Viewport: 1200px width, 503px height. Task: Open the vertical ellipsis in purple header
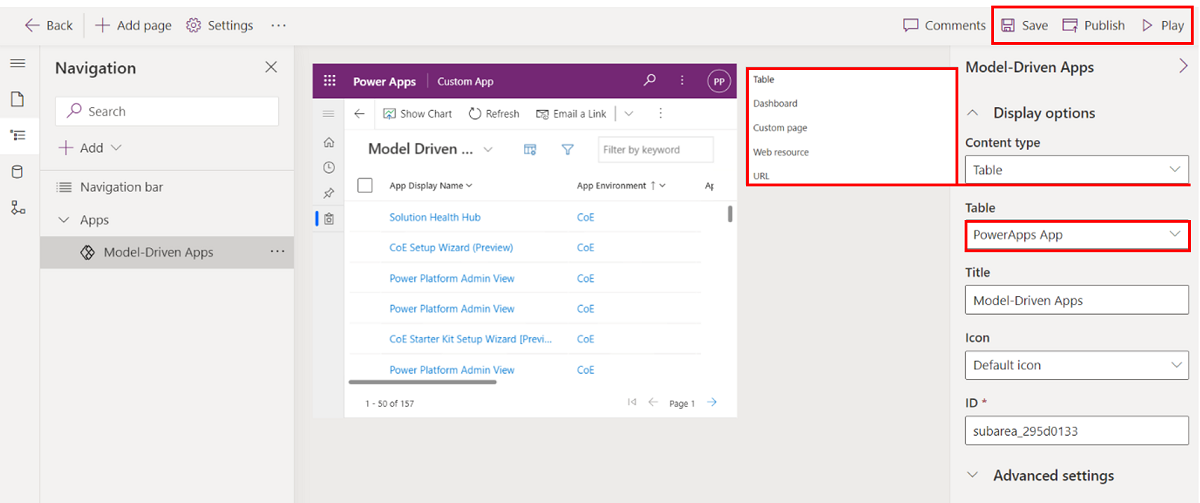pos(683,81)
